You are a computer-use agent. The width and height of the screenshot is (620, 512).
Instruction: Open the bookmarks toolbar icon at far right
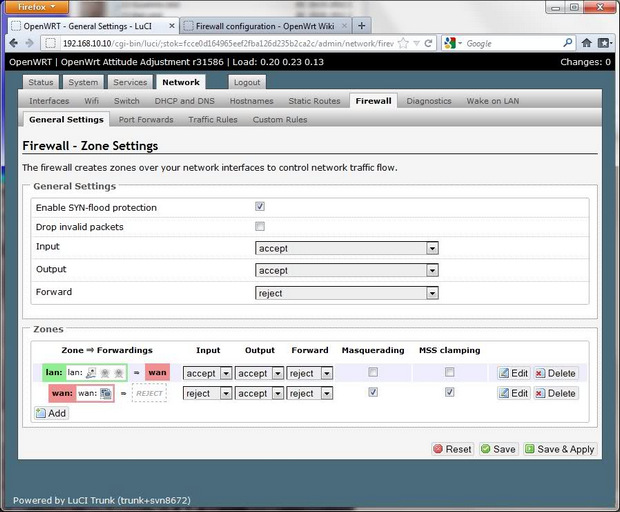[605, 43]
